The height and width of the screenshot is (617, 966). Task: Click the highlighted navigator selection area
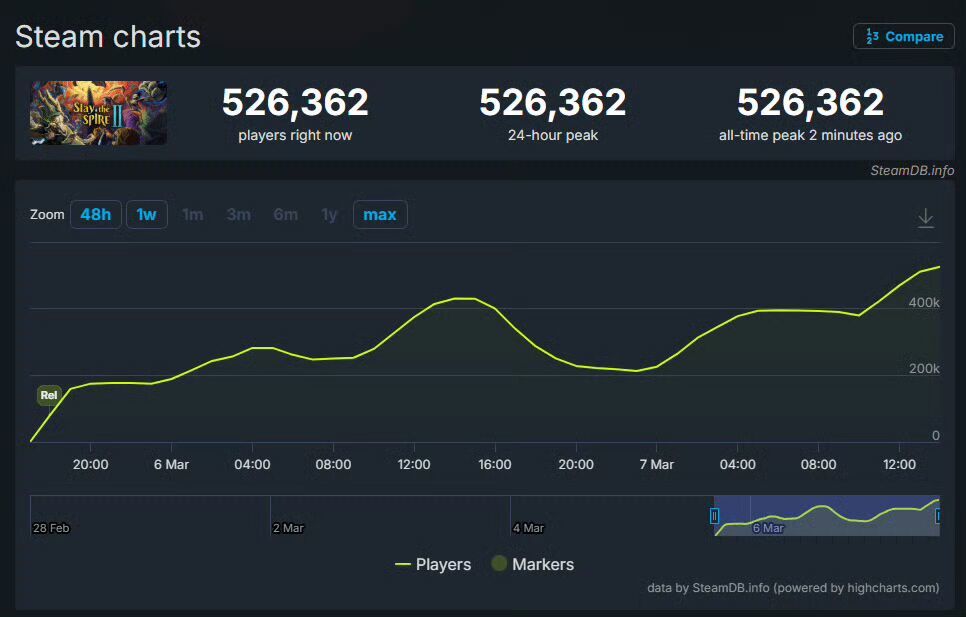(827, 515)
